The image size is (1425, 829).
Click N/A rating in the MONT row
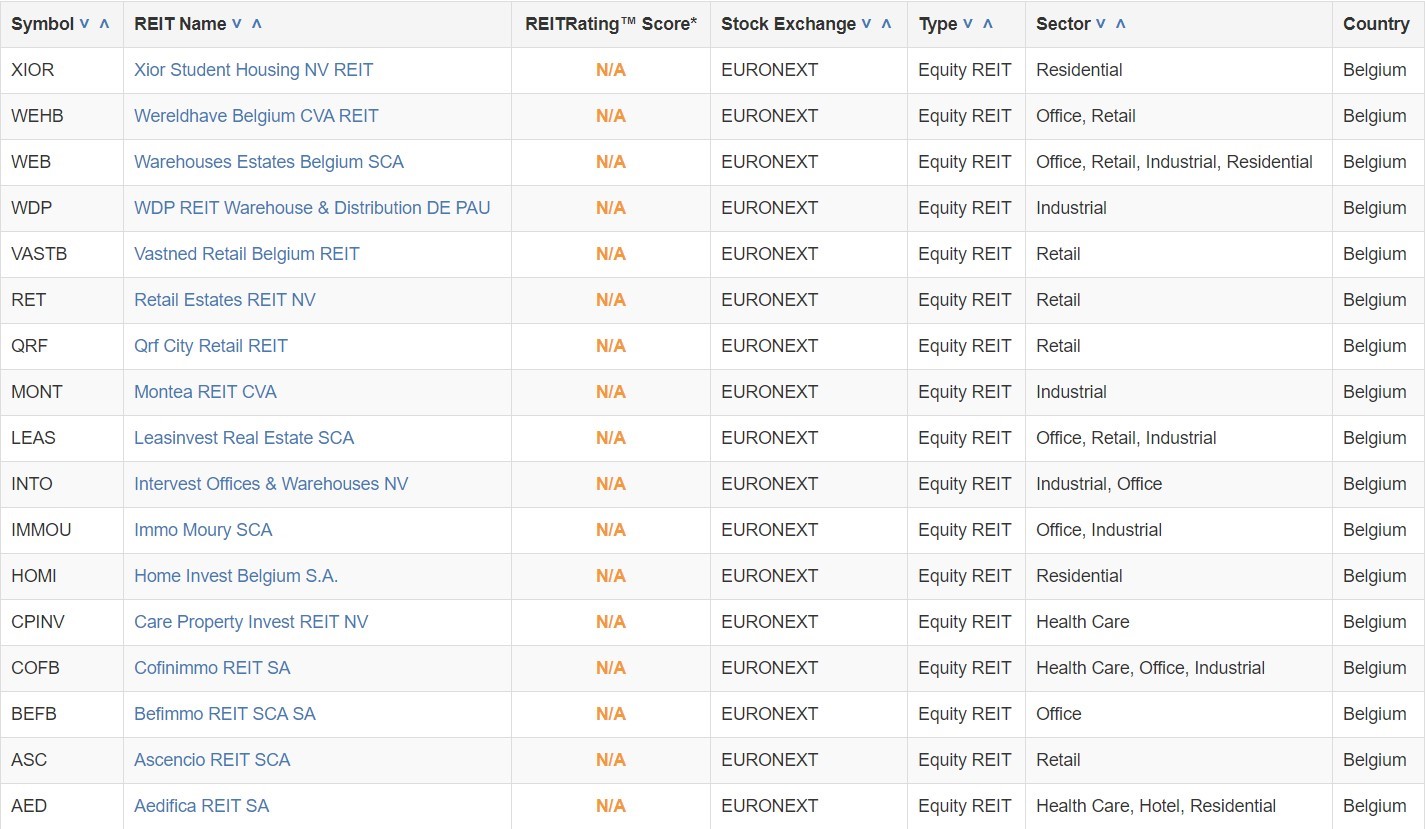611,392
